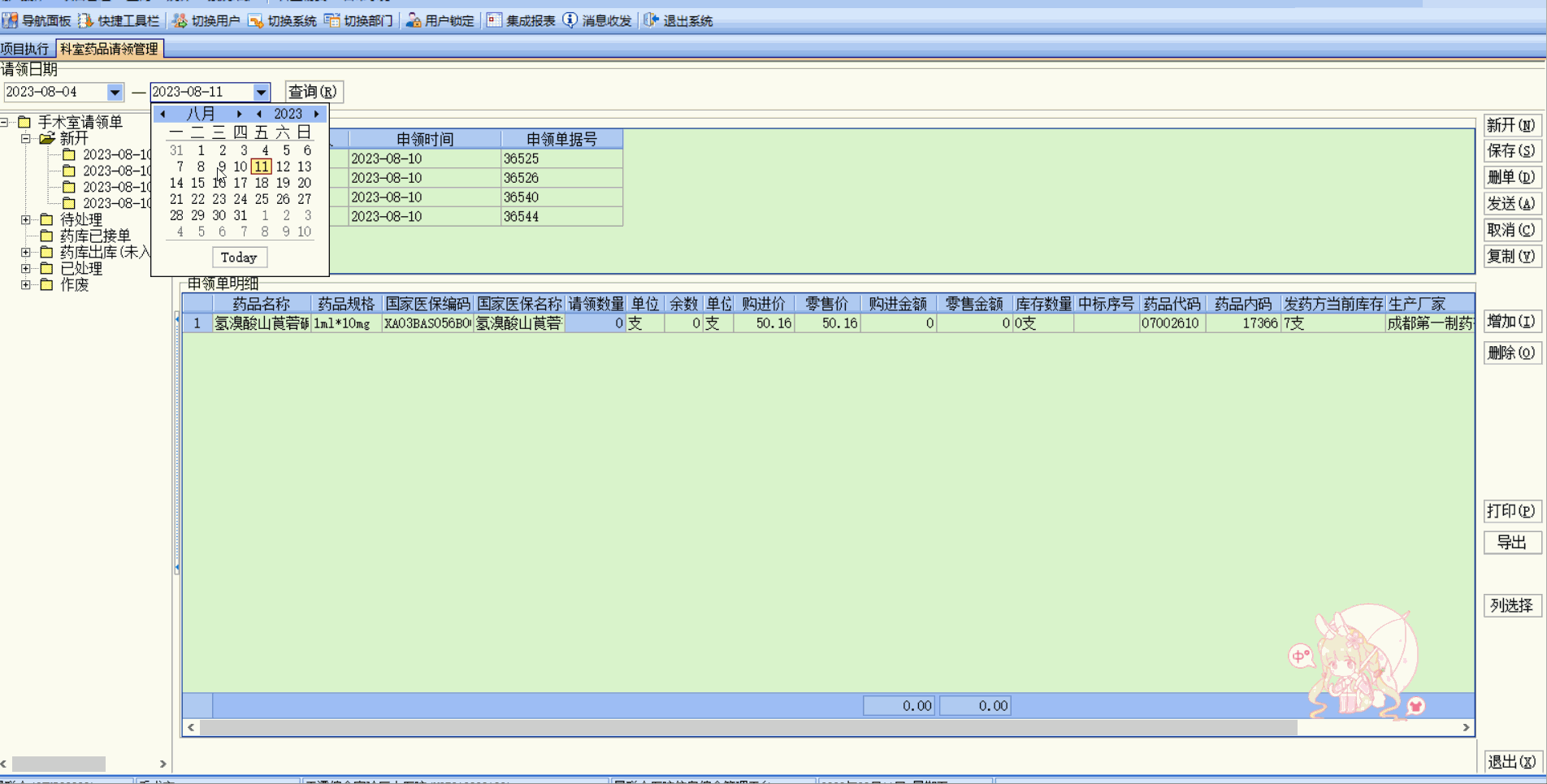Open the 集成报表 report icon

point(494,20)
